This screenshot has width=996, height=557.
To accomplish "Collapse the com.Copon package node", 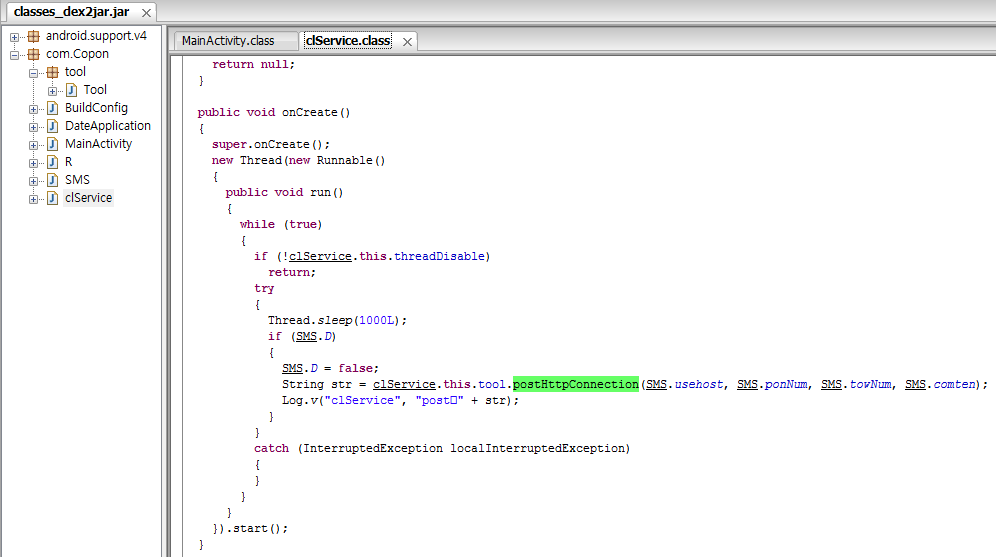I will [x=15, y=54].
